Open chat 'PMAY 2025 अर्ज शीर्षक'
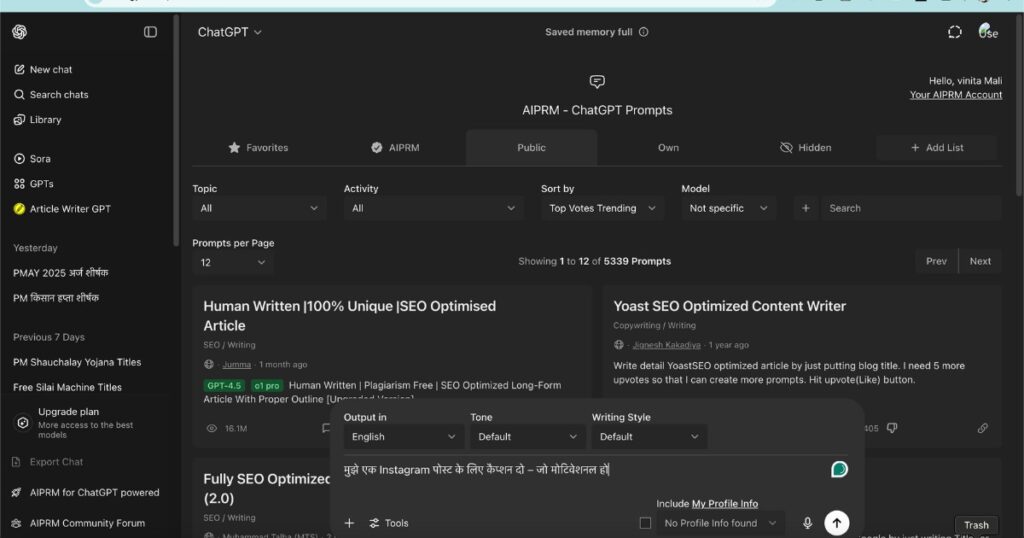Screen dimensions: 1024x538 [x=61, y=273]
